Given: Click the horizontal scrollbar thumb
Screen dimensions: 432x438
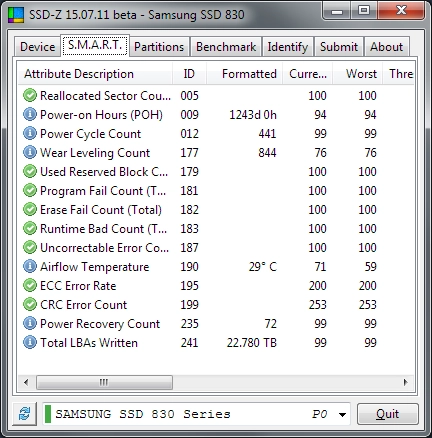Looking at the screenshot, I should coord(104,382).
